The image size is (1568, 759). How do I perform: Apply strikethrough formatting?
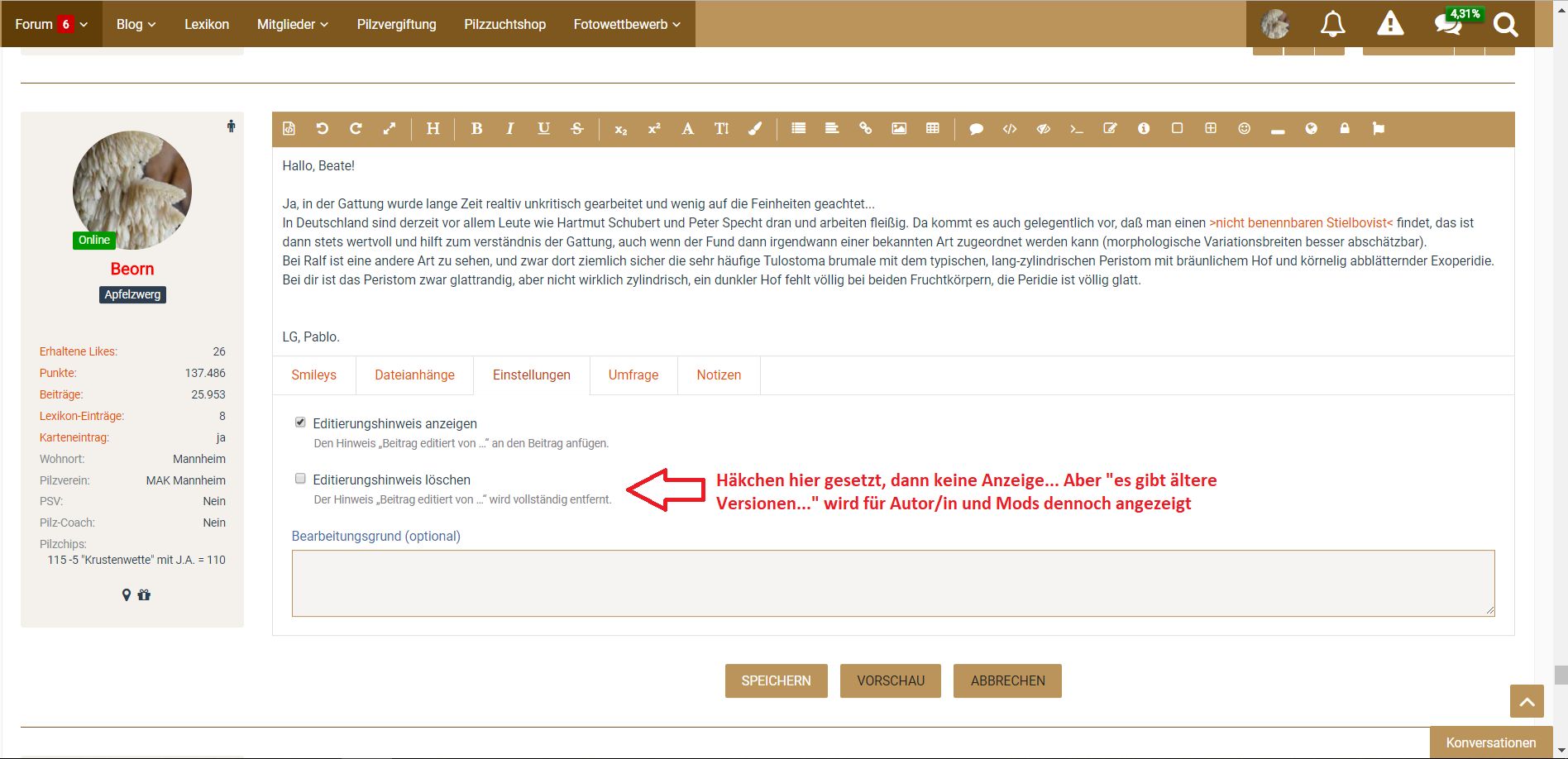[x=577, y=129]
